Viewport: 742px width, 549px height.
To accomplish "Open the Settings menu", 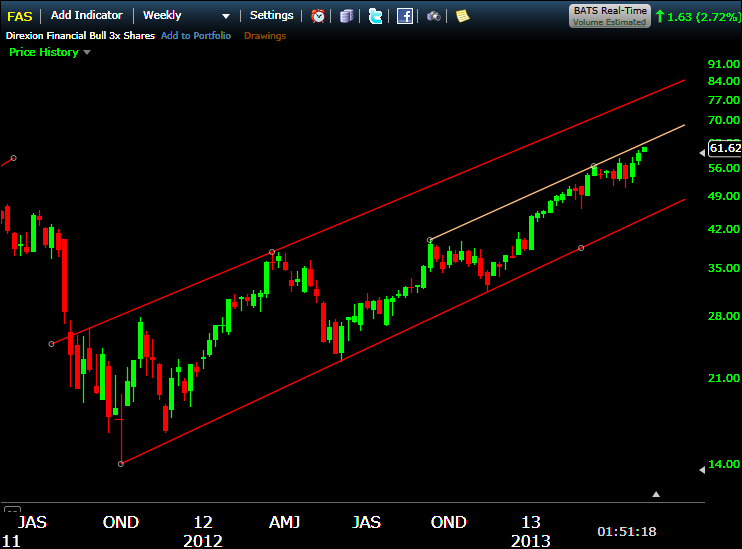I will pos(272,16).
